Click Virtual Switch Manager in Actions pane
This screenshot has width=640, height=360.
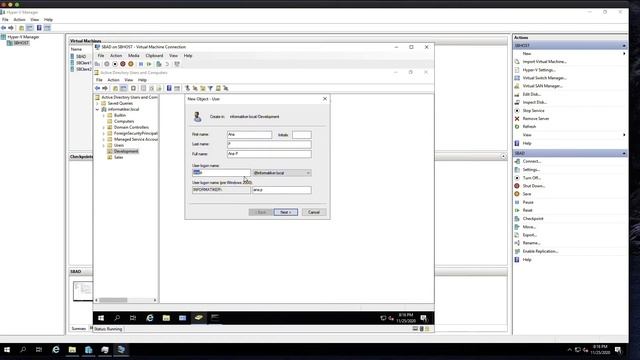[544, 78]
